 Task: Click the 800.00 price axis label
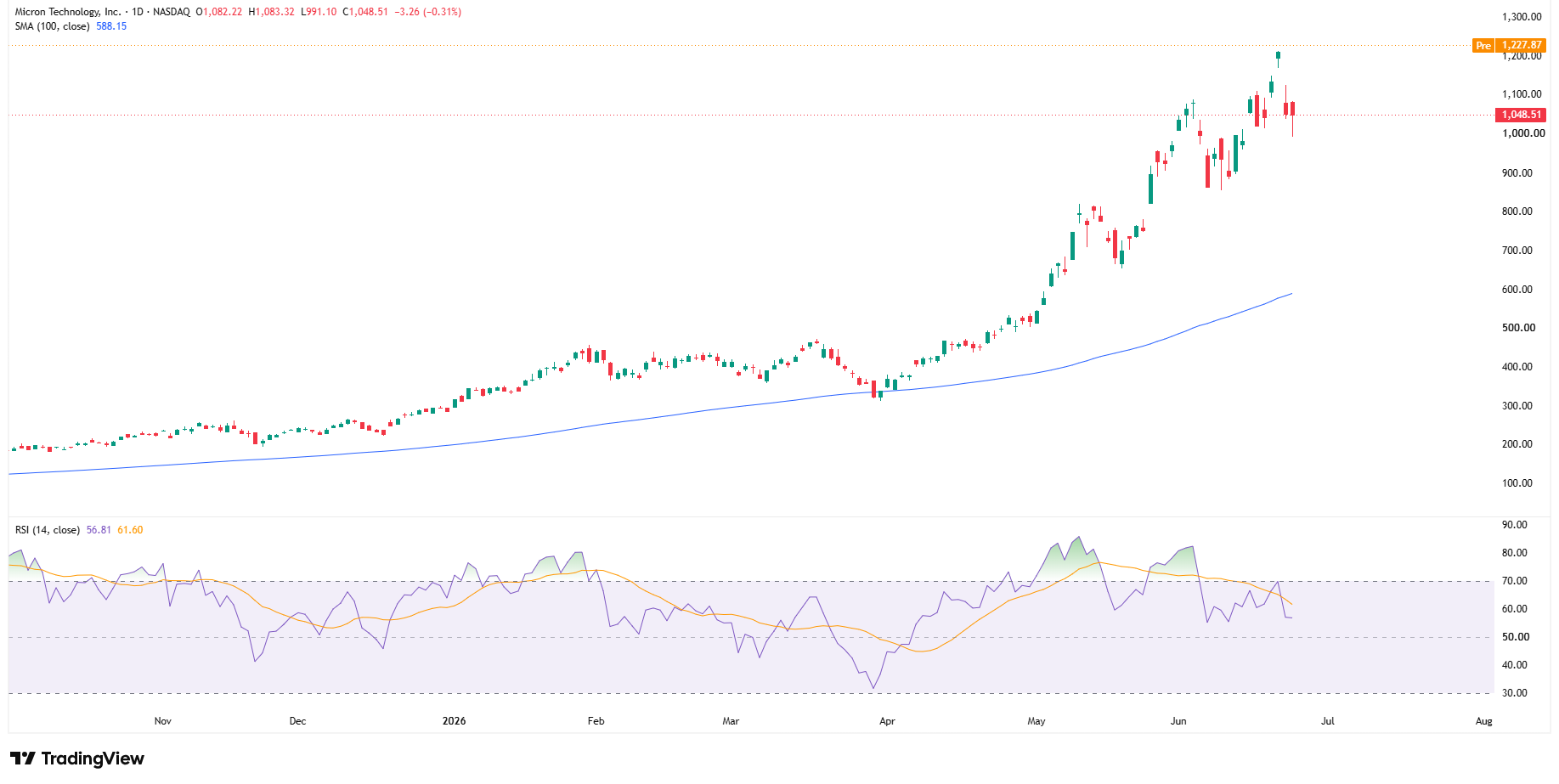click(x=1517, y=212)
